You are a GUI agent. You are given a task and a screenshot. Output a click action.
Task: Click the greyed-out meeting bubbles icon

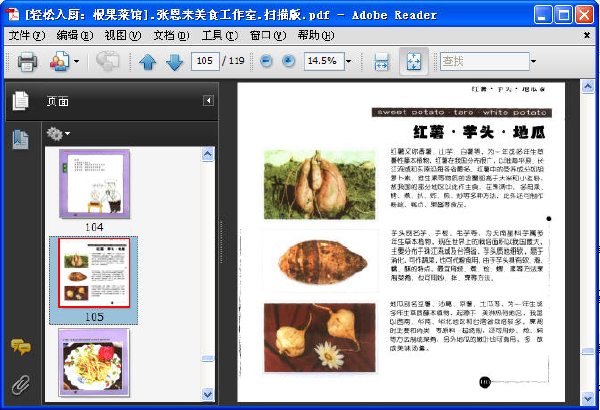point(108,61)
